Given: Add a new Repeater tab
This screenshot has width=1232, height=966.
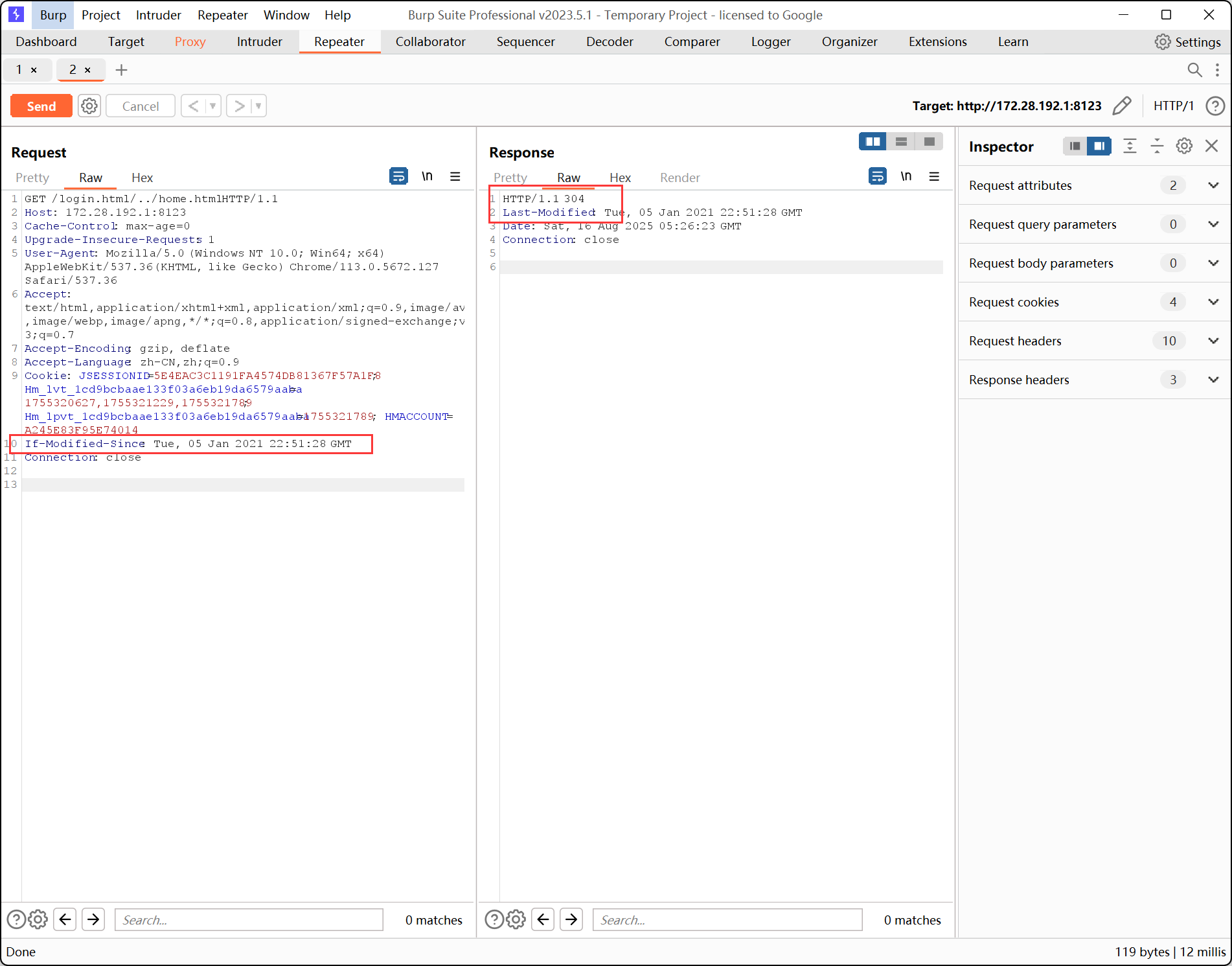Looking at the screenshot, I should coord(121,70).
